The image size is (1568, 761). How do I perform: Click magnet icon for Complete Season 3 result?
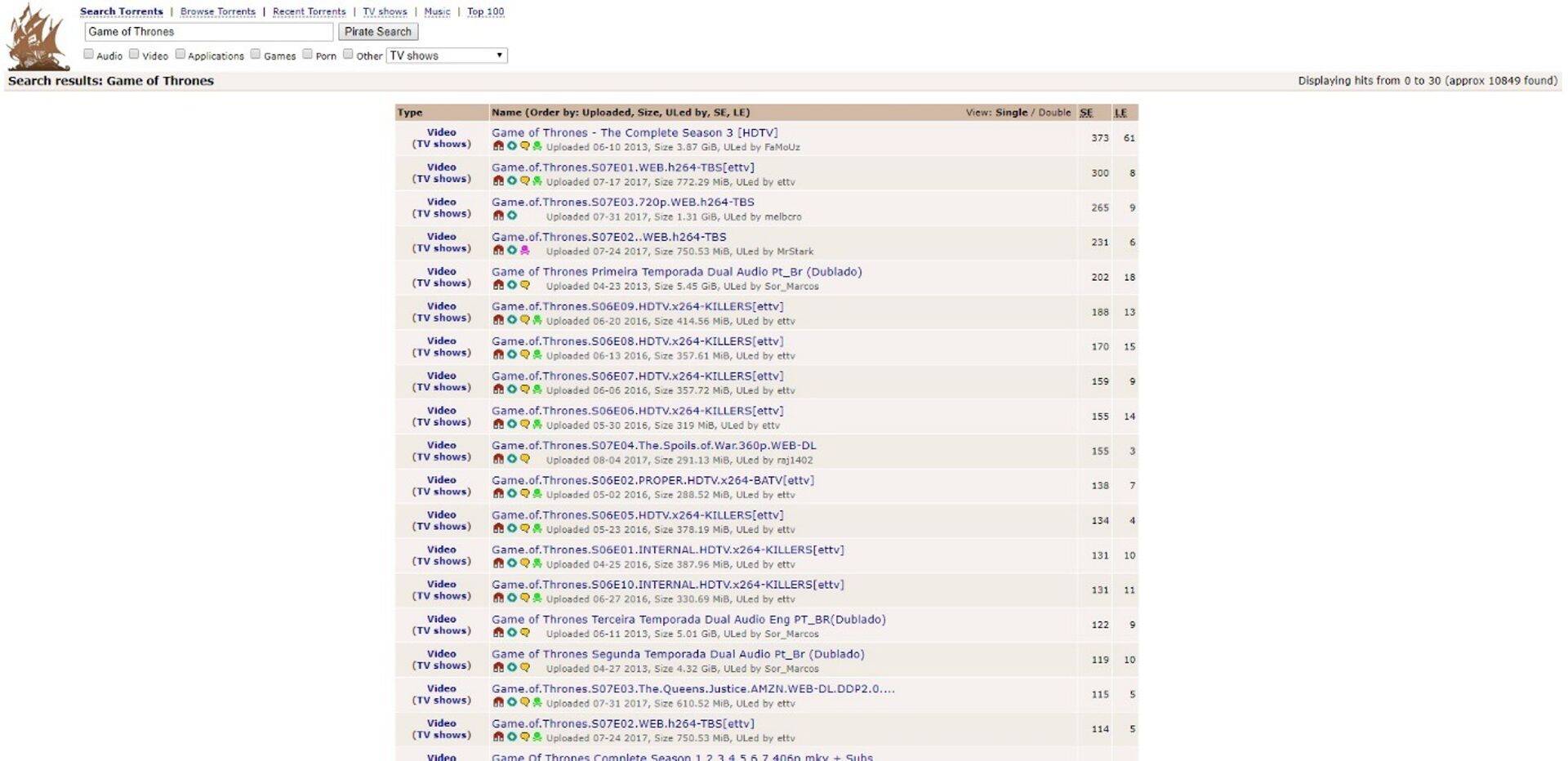tap(498, 147)
